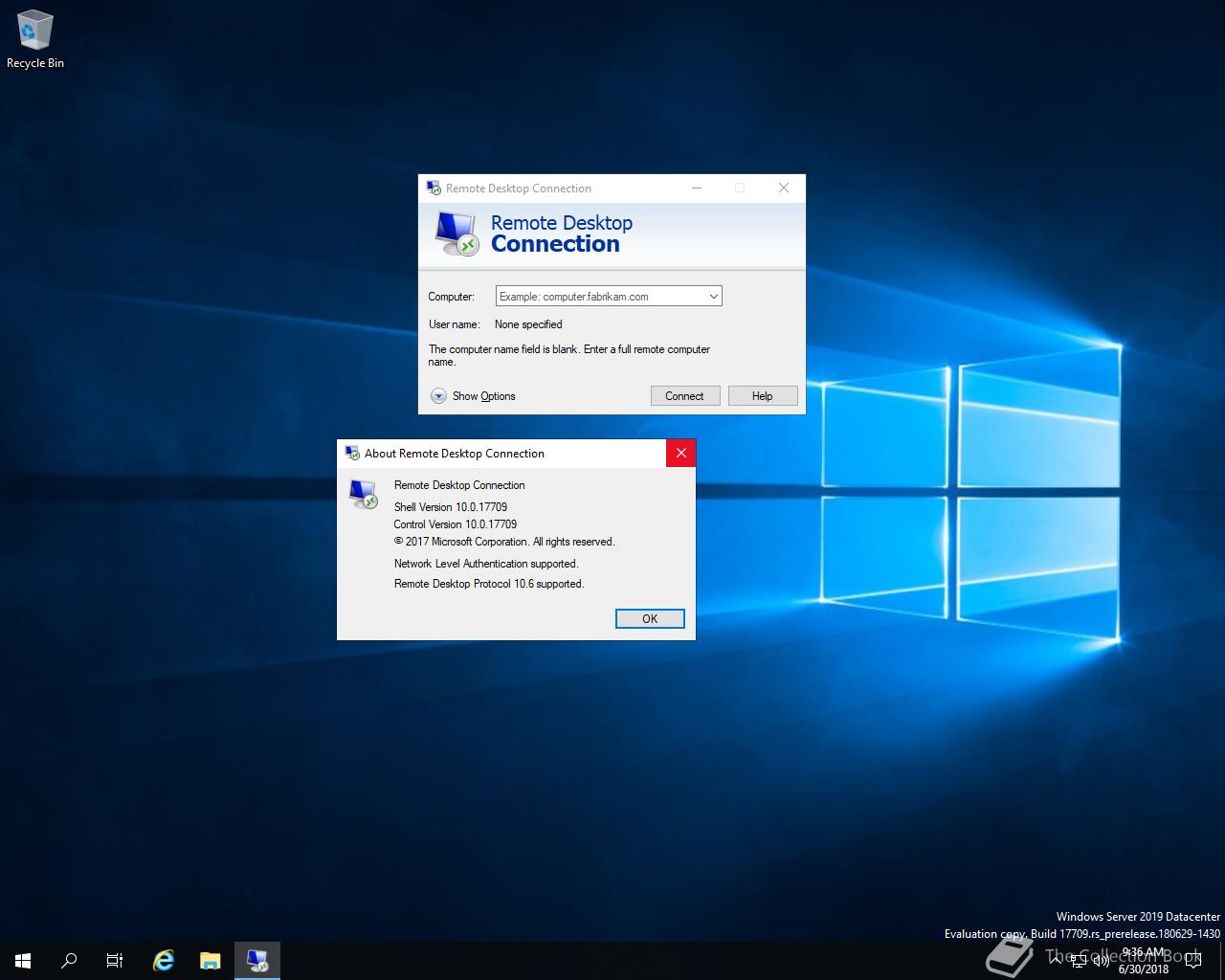
Task: Click the Remote Desktop banner computer icon
Action: coord(457,234)
